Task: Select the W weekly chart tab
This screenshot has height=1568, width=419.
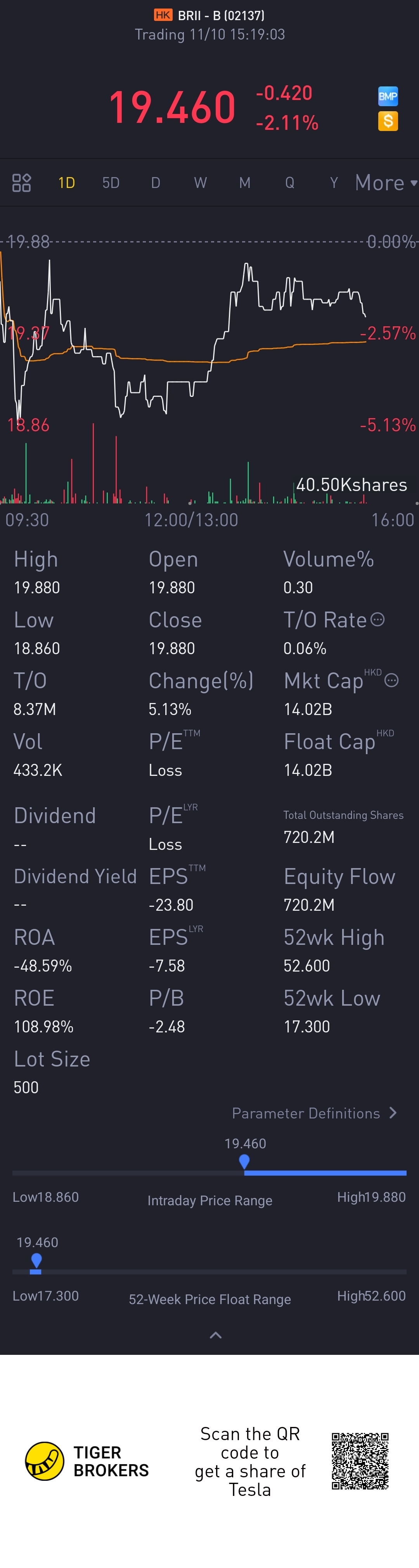Action: pos(200,183)
